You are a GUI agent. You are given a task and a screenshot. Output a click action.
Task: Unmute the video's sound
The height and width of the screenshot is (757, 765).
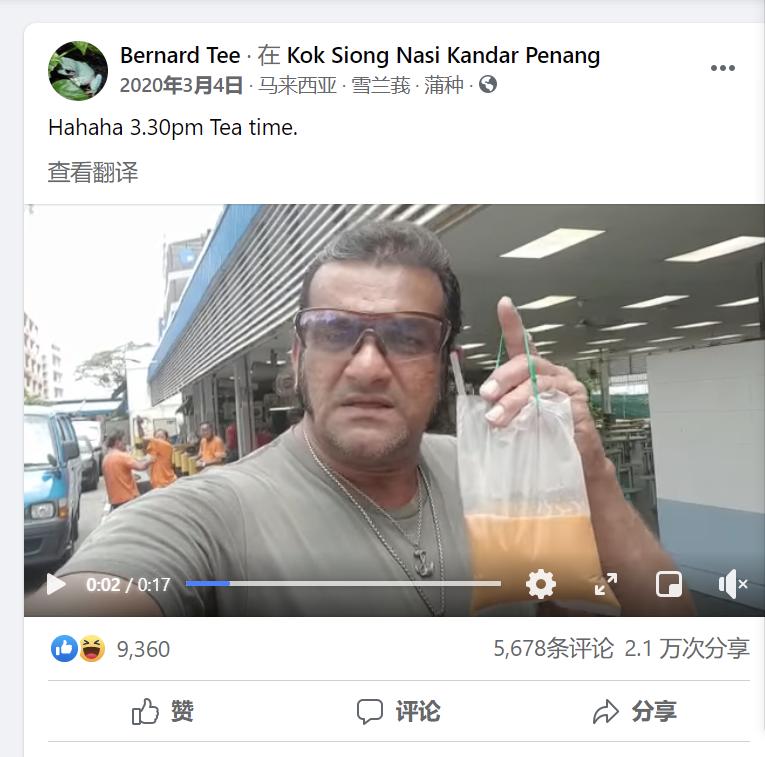point(732,584)
